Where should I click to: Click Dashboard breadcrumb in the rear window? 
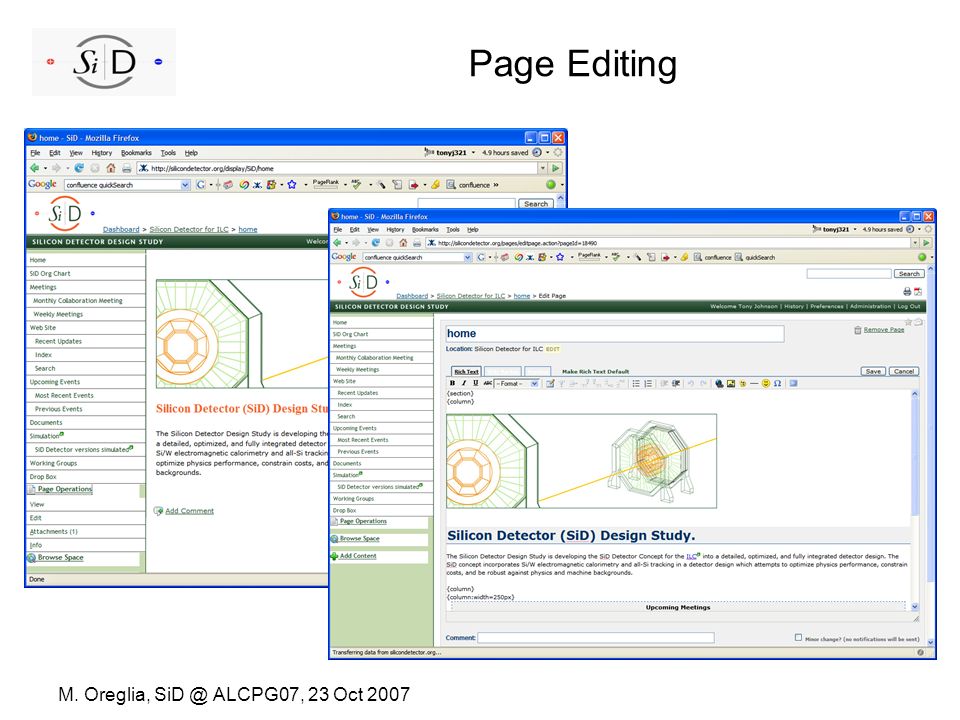pos(121,229)
